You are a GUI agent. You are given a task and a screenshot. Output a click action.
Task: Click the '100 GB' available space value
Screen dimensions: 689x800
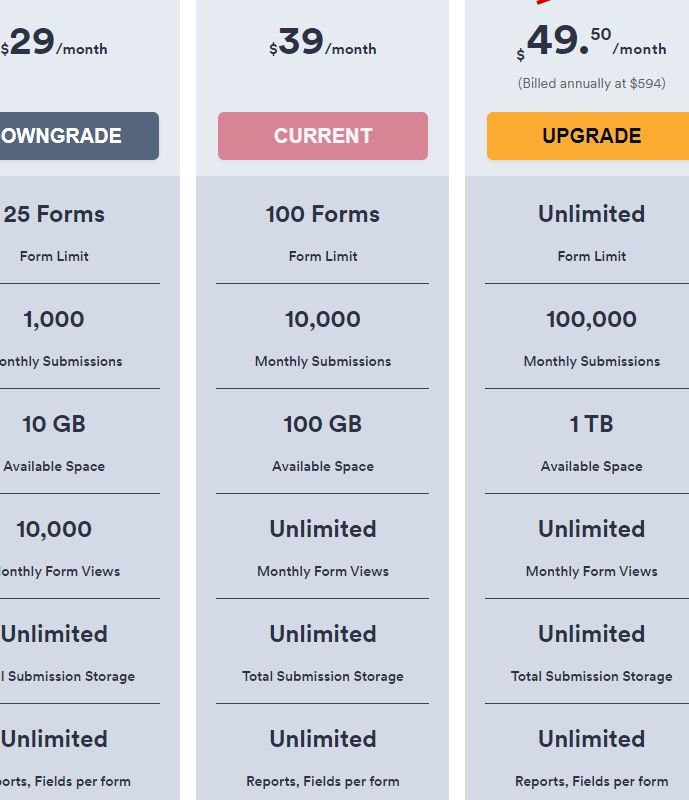323,424
